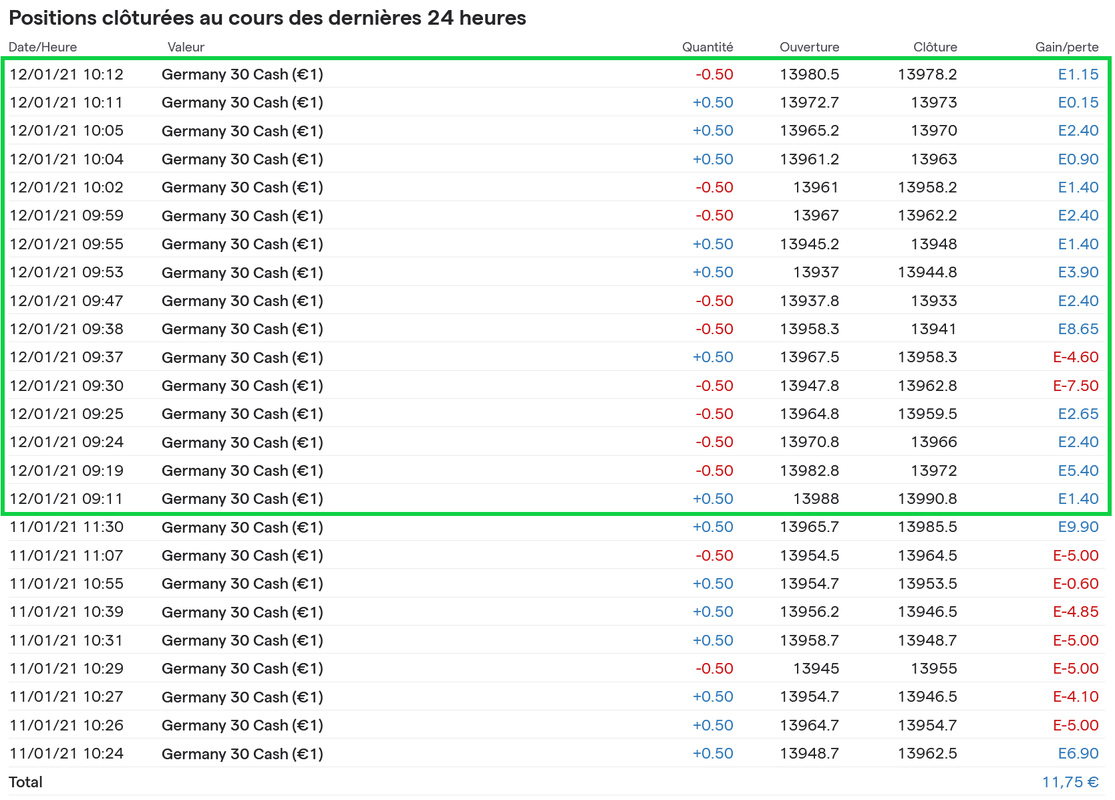Select the 11/01/21 10:55 date cell

(66, 584)
